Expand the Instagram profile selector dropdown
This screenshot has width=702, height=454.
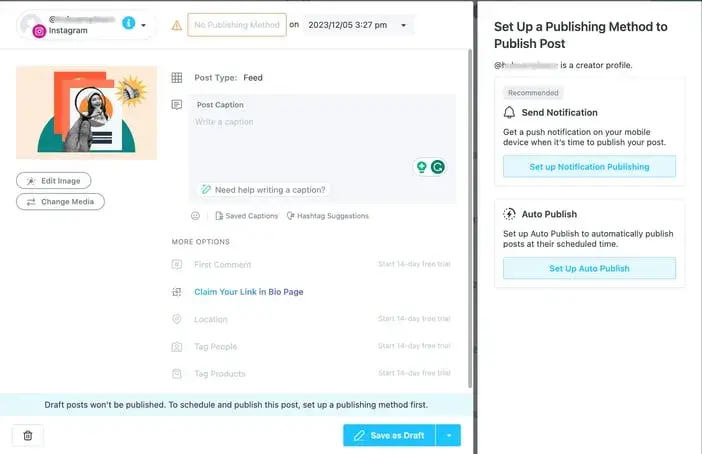click(x=144, y=25)
